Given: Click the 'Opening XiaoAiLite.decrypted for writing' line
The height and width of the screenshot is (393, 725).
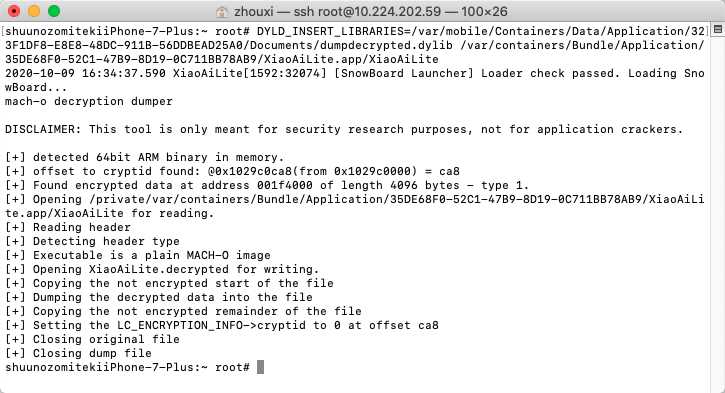Looking at the screenshot, I should [162, 269].
